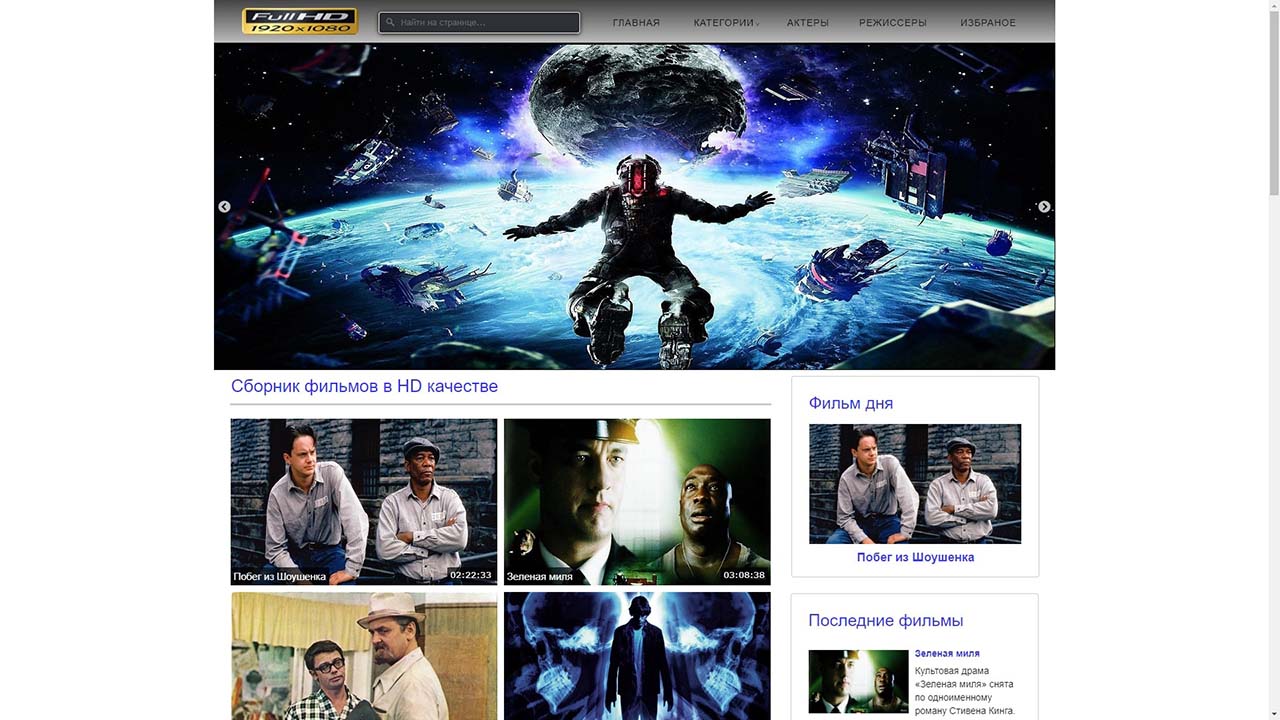Open Зеленая миля thumbnail in film grid
Viewport: 1280px width, 720px height.
[x=637, y=501]
